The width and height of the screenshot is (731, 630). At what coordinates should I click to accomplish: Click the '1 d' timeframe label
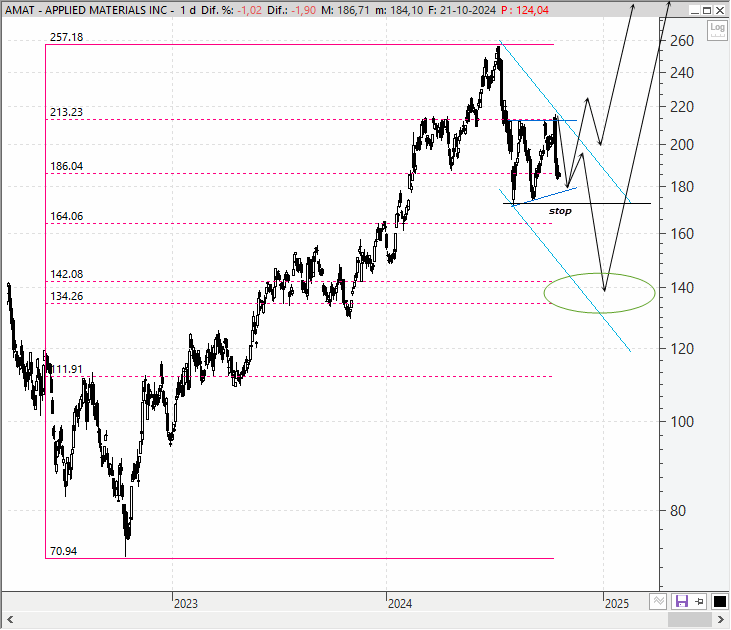point(188,10)
